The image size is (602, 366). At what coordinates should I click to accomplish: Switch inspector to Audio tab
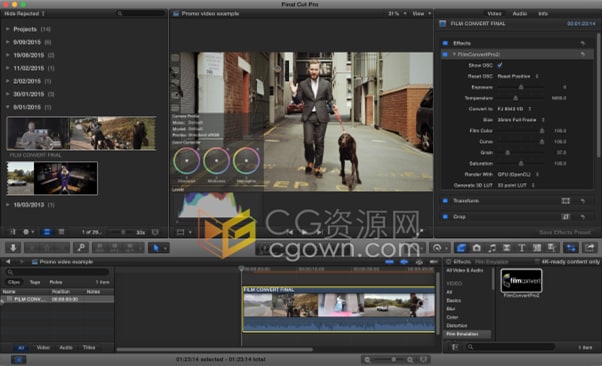pyautogui.click(x=519, y=13)
